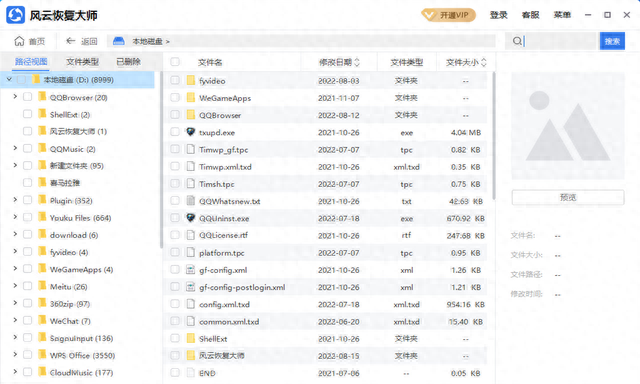Click the 开通VIP button
This screenshot has width=640, height=384.
449,16
